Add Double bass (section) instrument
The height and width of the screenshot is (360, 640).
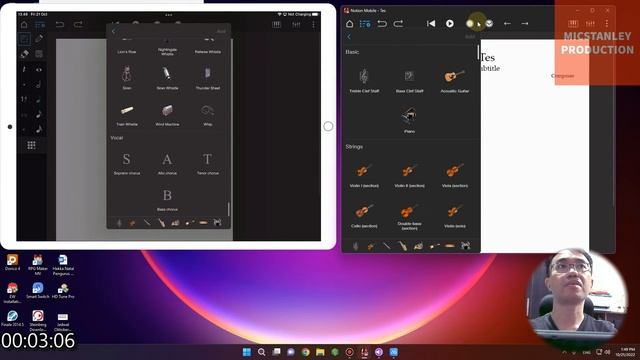pyautogui.click(x=409, y=217)
